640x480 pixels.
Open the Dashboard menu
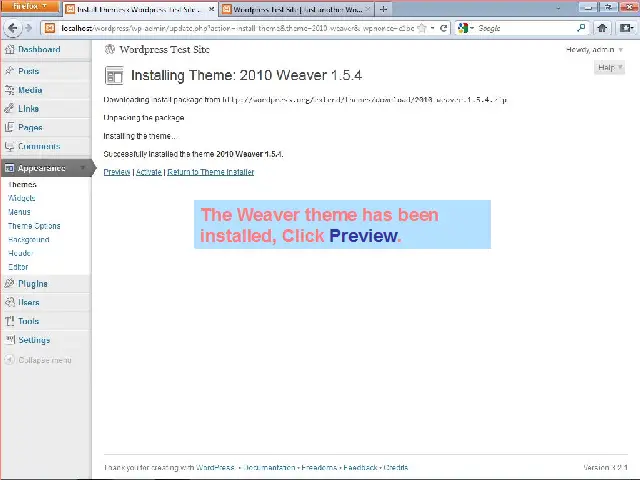(x=39, y=49)
